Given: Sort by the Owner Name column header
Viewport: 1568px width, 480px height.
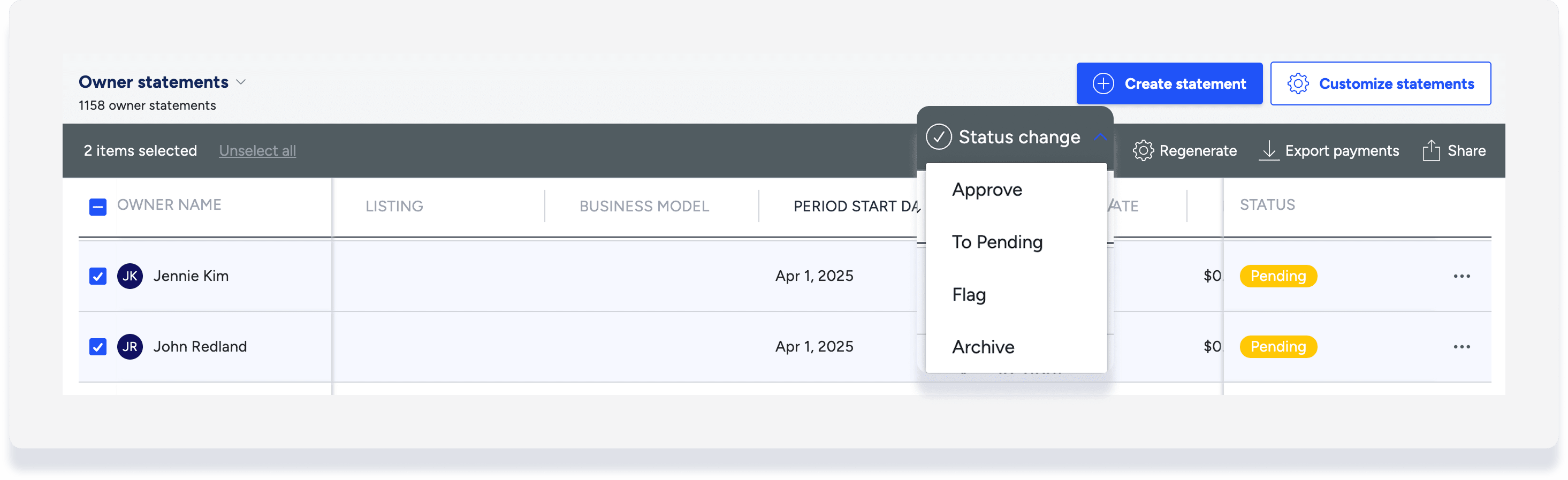Looking at the screenshot, I should coord(169,205).
